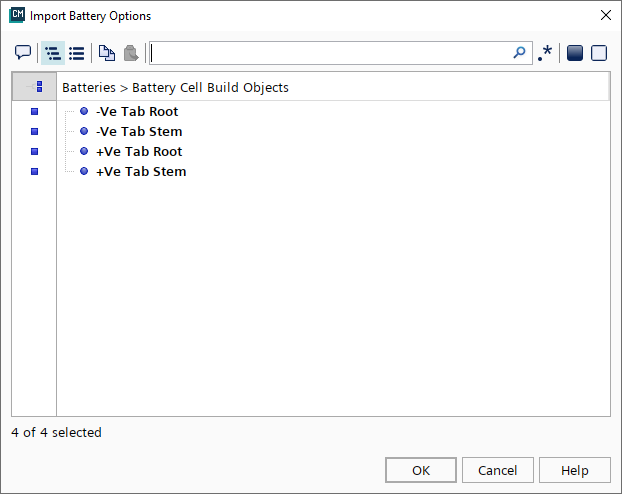Image resolution: width=622 pixels, height=494 pixels.
Task: Click the search magnifier icon
Action: pyautogui.click(x=519, y=53)
